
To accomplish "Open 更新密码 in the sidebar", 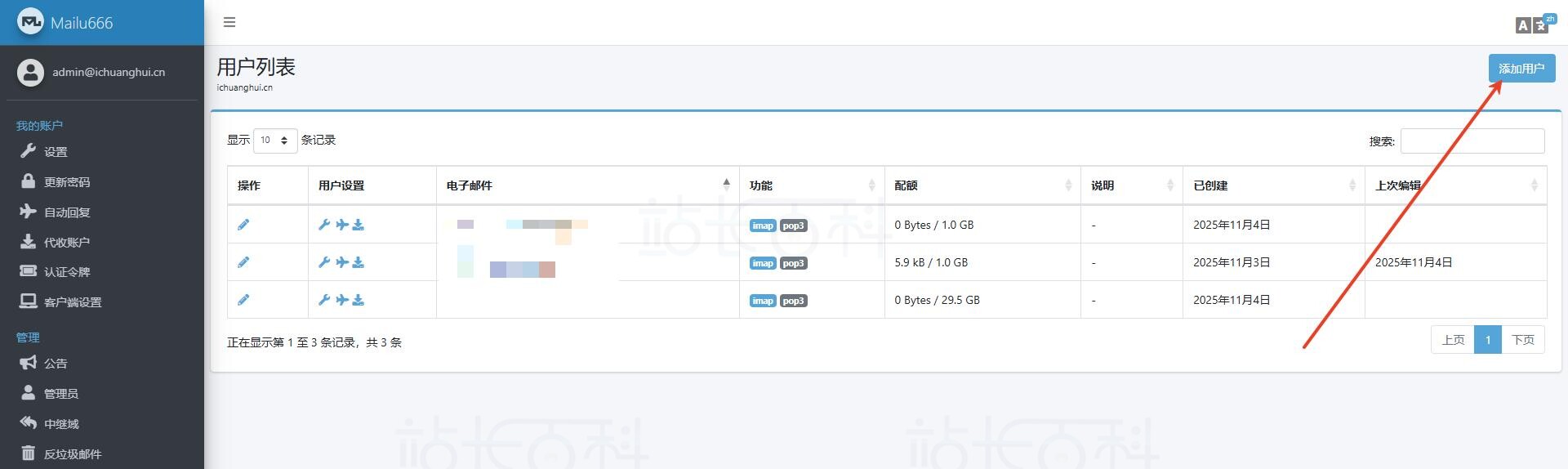I will tap(67, 182).
